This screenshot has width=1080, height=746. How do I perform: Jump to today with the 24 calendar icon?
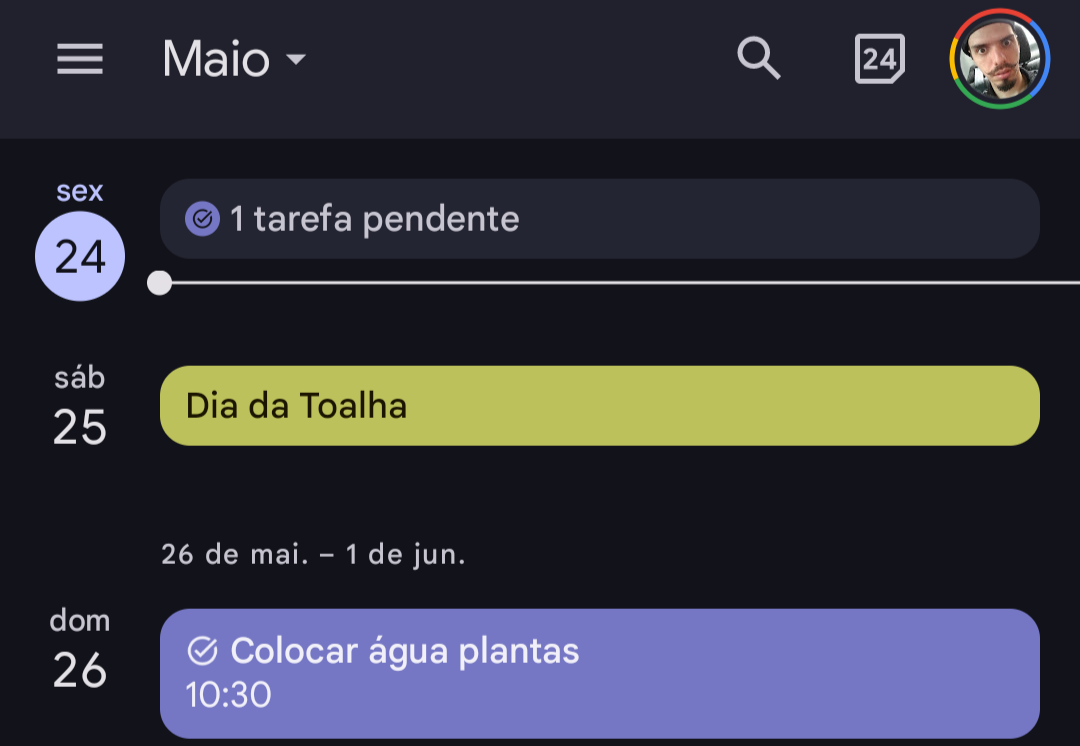[880, 59]
